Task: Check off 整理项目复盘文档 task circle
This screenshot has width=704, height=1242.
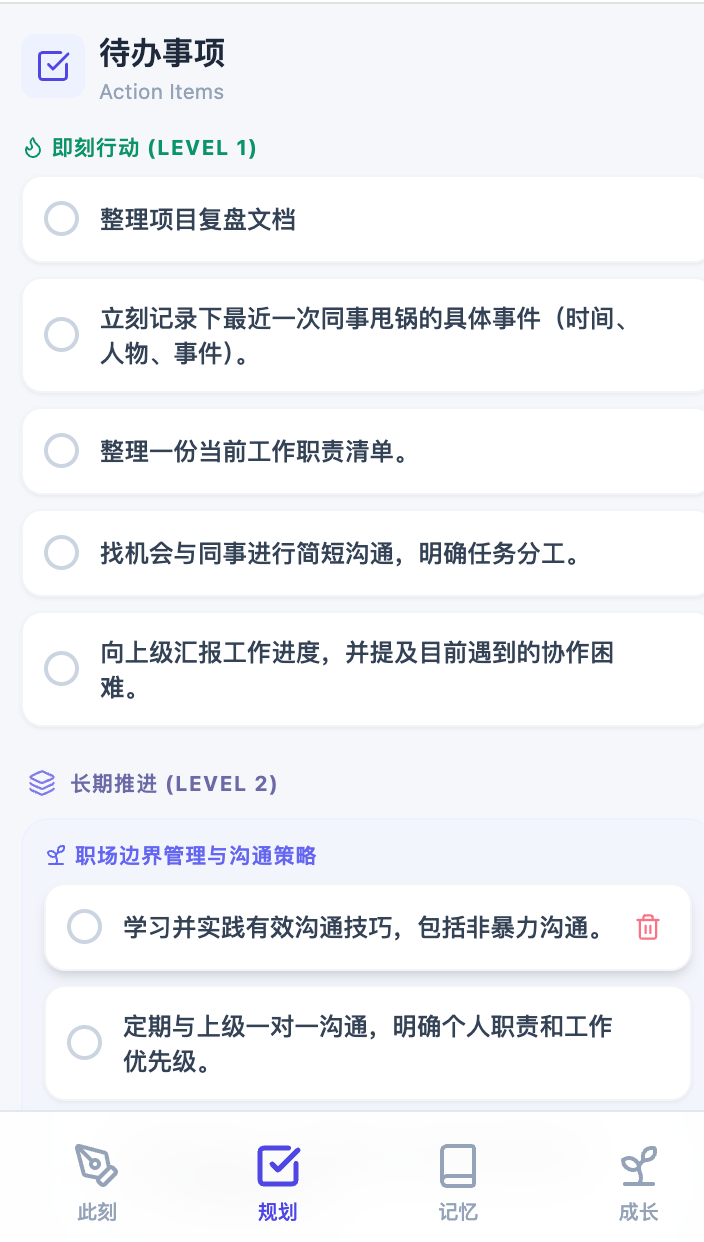Action: coord(62,219)
